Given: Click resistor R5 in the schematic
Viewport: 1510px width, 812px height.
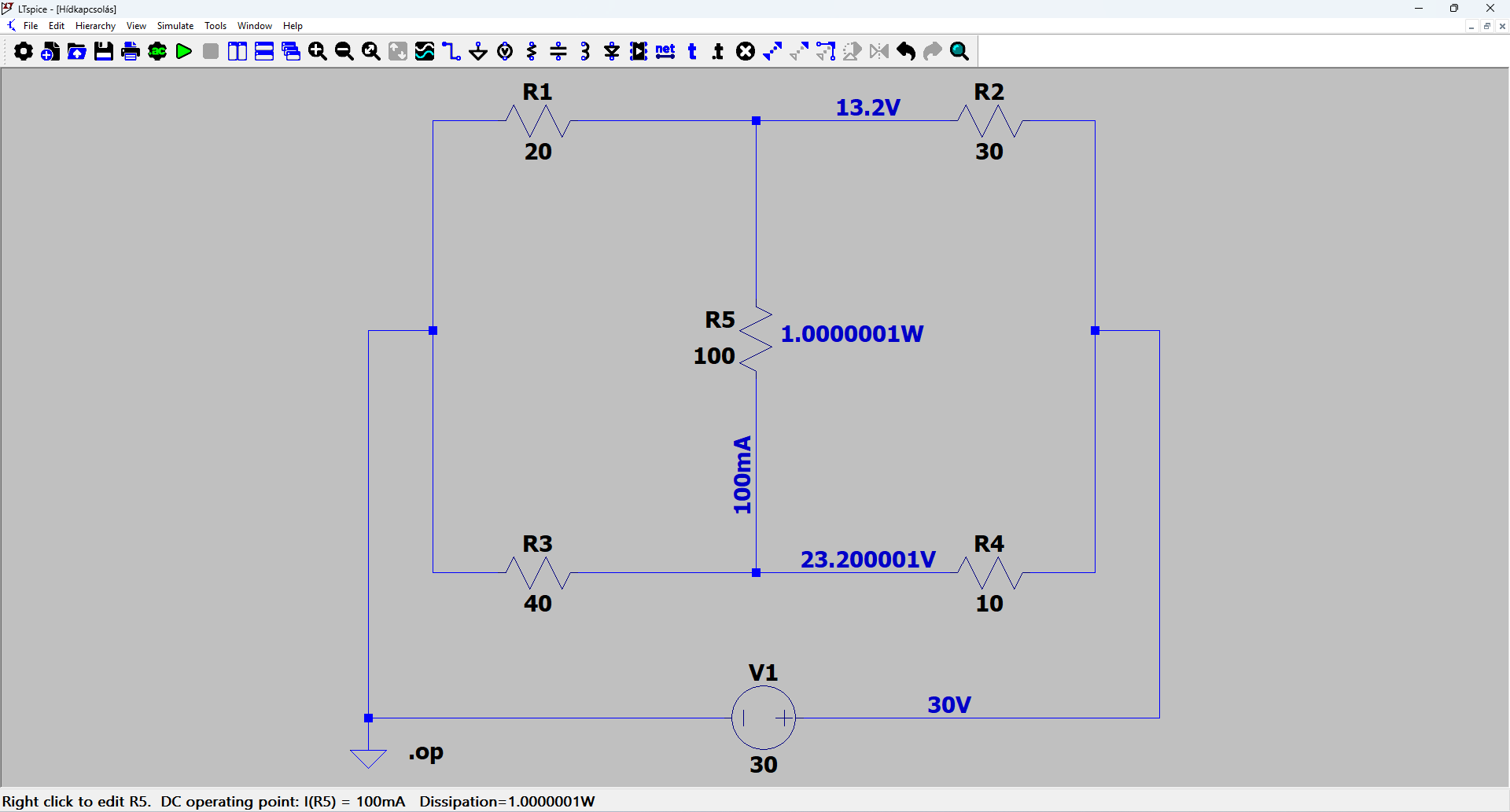Looking at the screenshot, I should (x=756, y=339).
